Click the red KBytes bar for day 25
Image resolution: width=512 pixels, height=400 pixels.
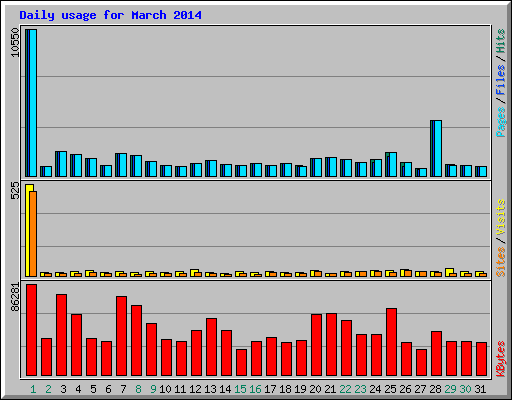[x=391, y=342]
